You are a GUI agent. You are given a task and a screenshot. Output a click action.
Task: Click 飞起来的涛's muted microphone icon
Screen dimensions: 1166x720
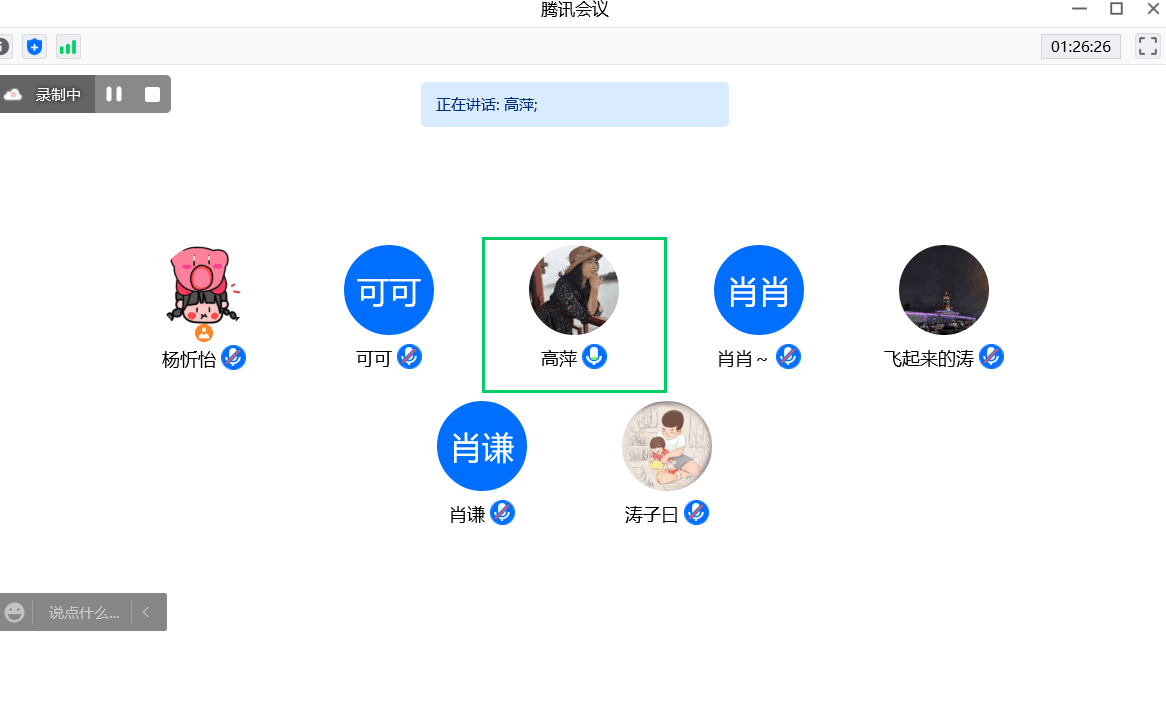click(x=991, y=357)
